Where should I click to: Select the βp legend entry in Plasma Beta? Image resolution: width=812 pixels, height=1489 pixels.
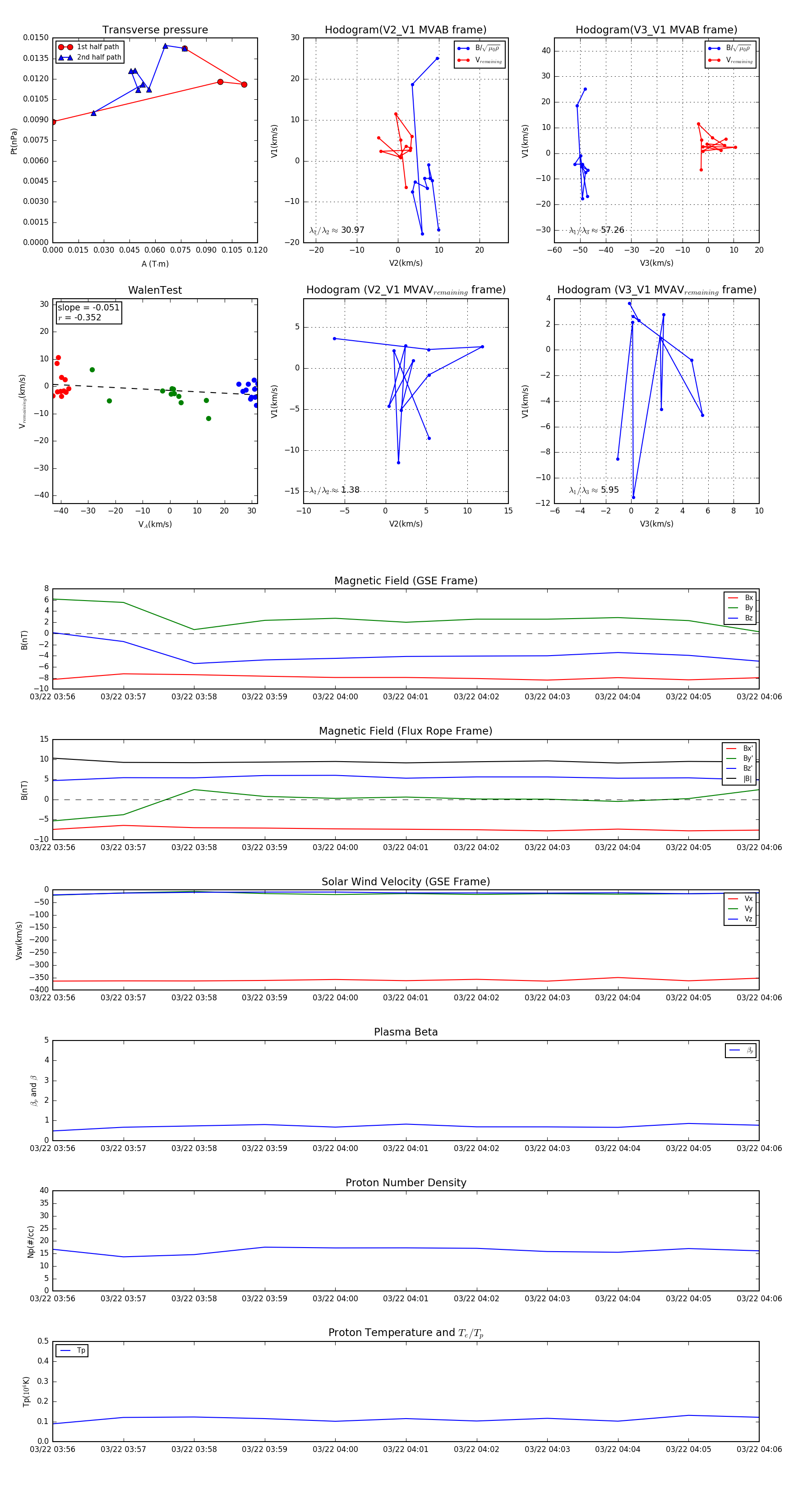(741, 1050)
